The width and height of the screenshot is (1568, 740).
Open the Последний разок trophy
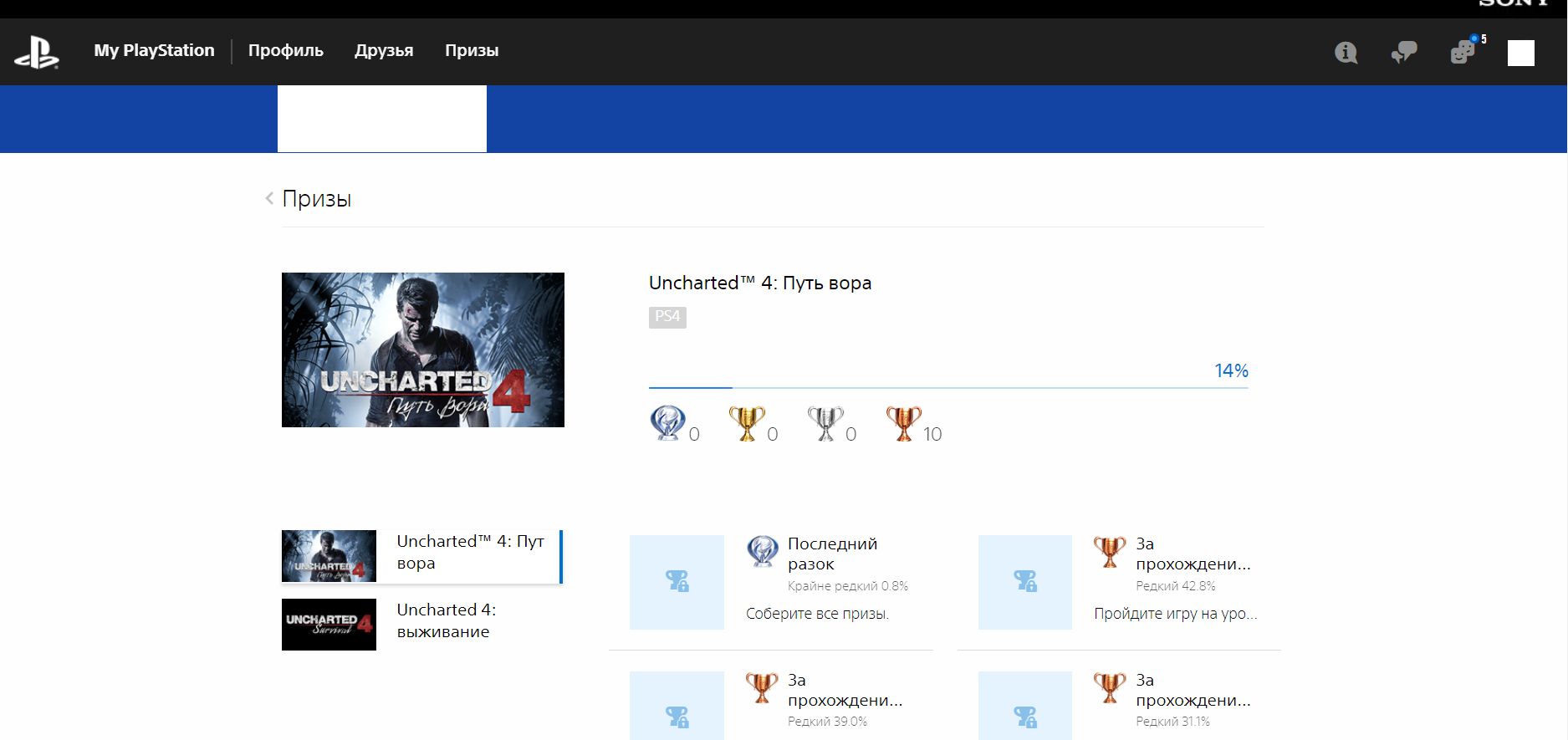tap(833, 554)
